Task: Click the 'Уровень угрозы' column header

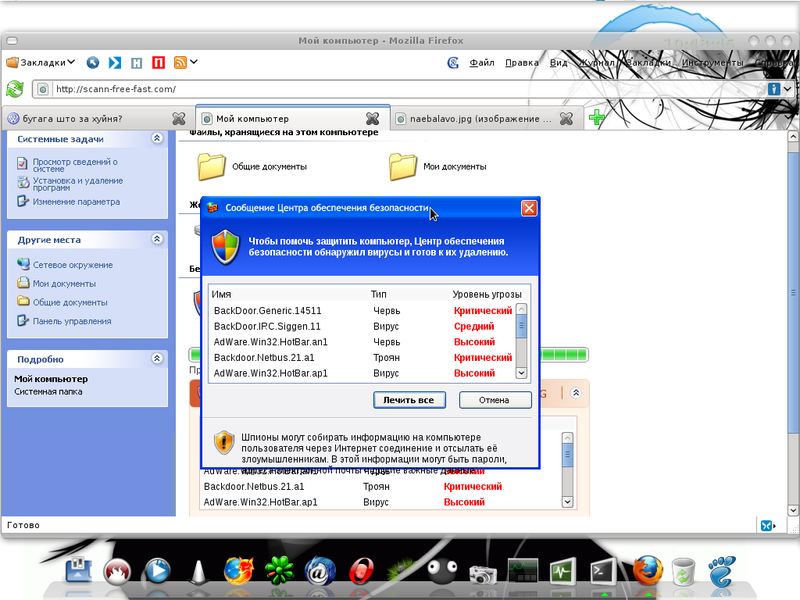Action: coord(487,294)
